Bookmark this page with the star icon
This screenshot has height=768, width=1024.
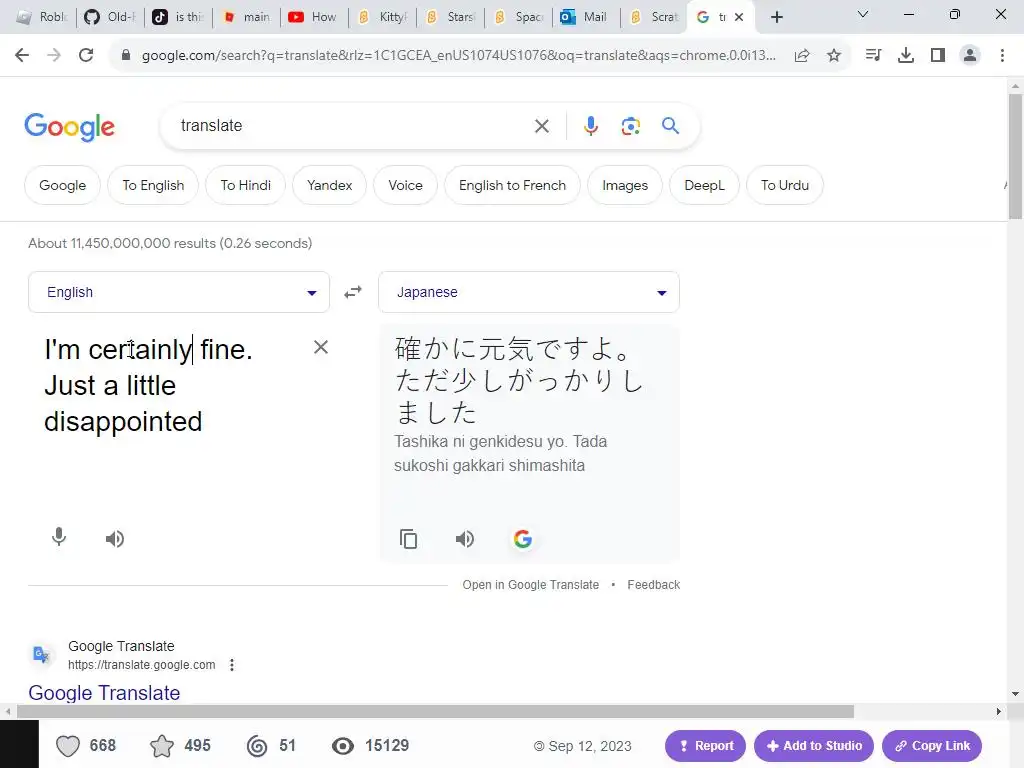tap(834, 56)
